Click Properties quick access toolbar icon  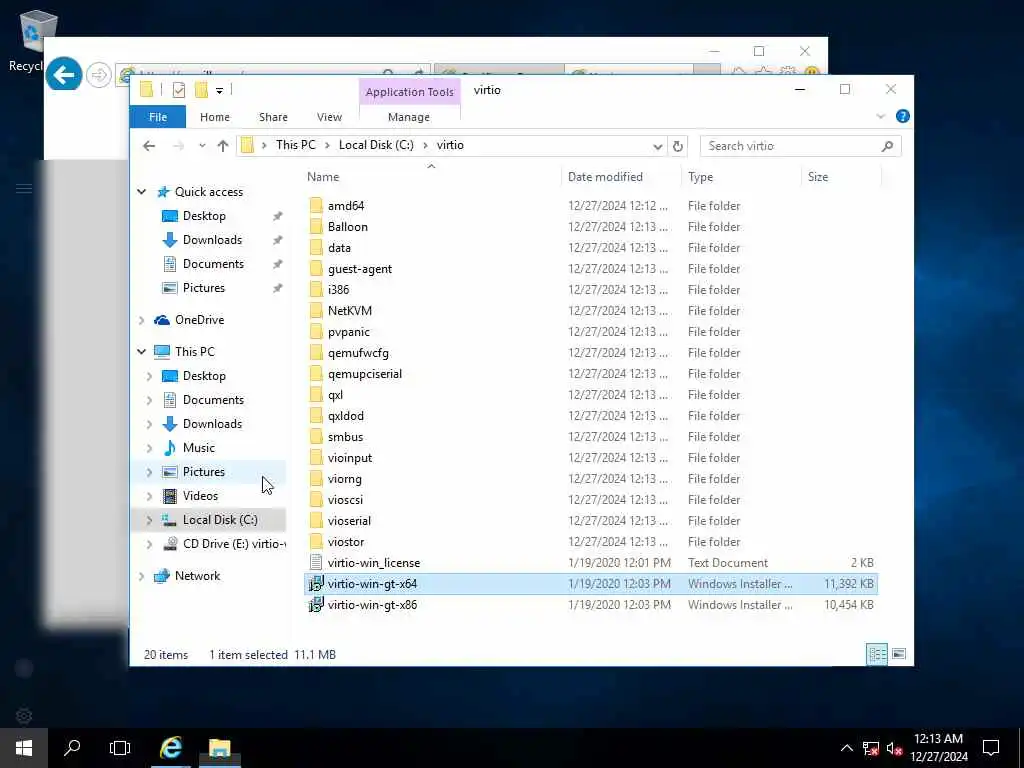[x=178, y=90]
